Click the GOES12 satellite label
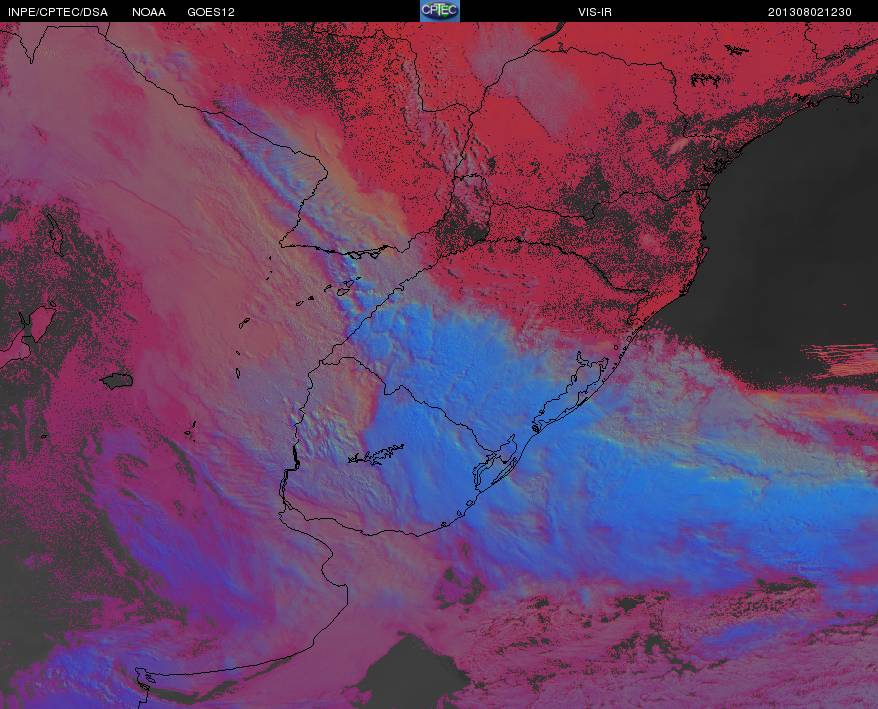This screenshot has width=878, height=709. 211,12
